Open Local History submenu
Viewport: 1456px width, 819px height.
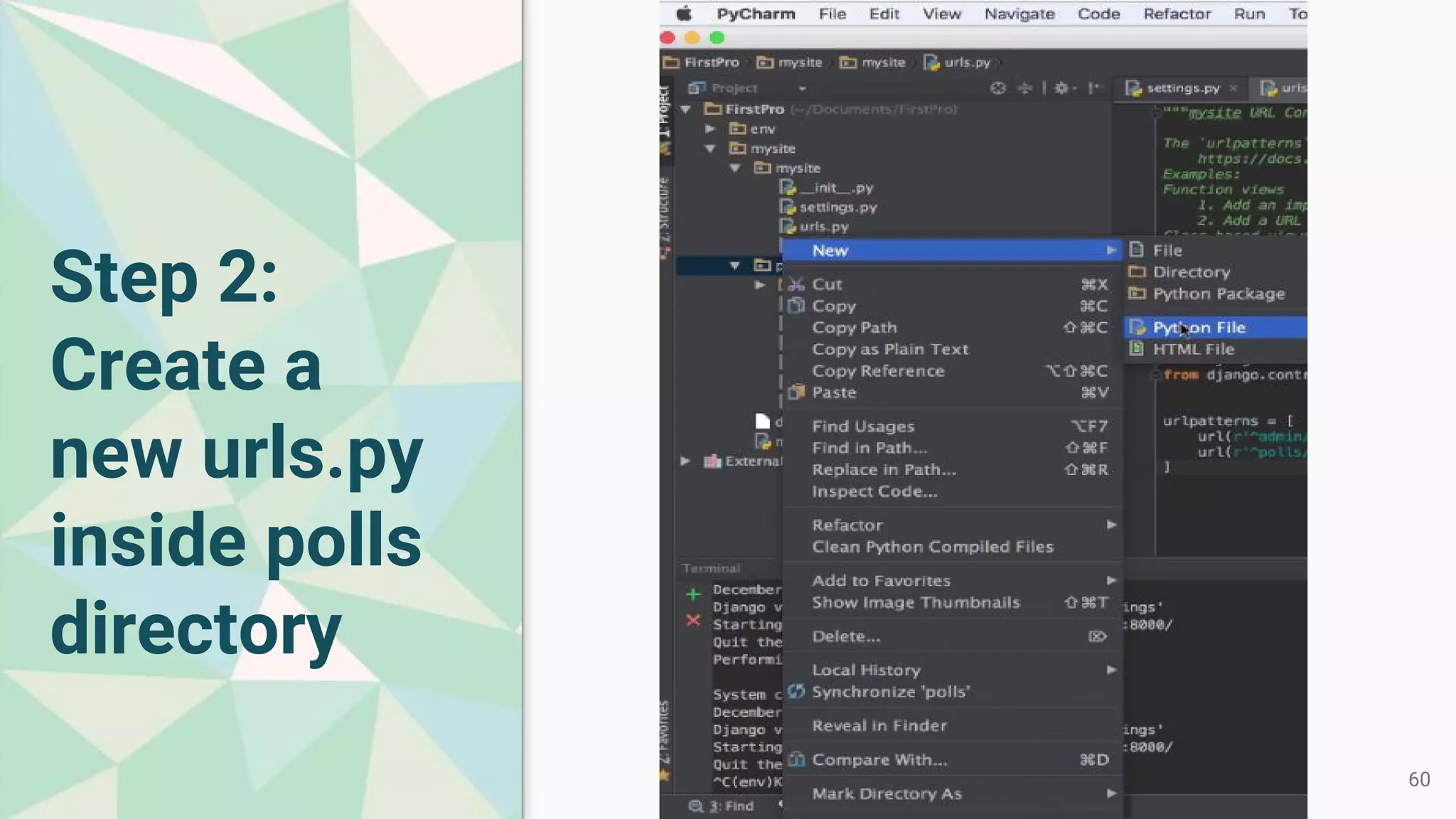coord(952,670)
